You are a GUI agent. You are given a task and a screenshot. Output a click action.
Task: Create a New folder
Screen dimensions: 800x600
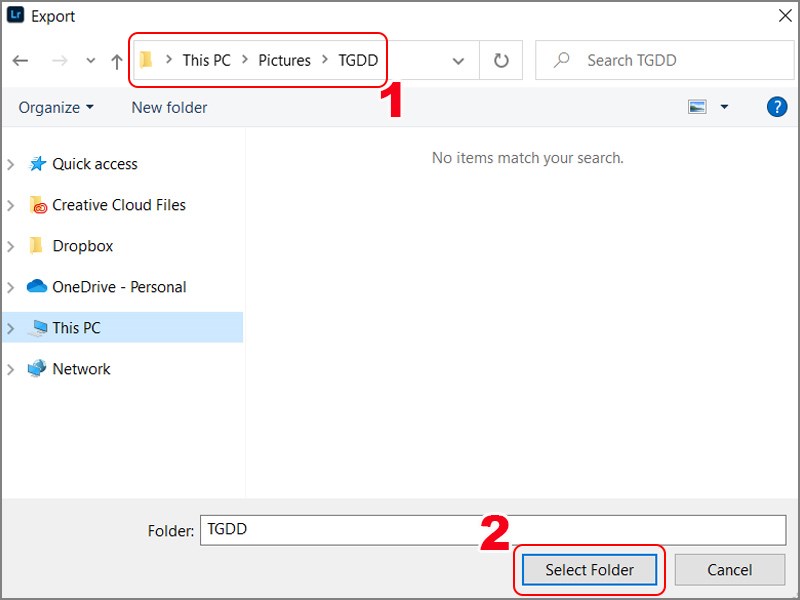click(x=169, y=108)
